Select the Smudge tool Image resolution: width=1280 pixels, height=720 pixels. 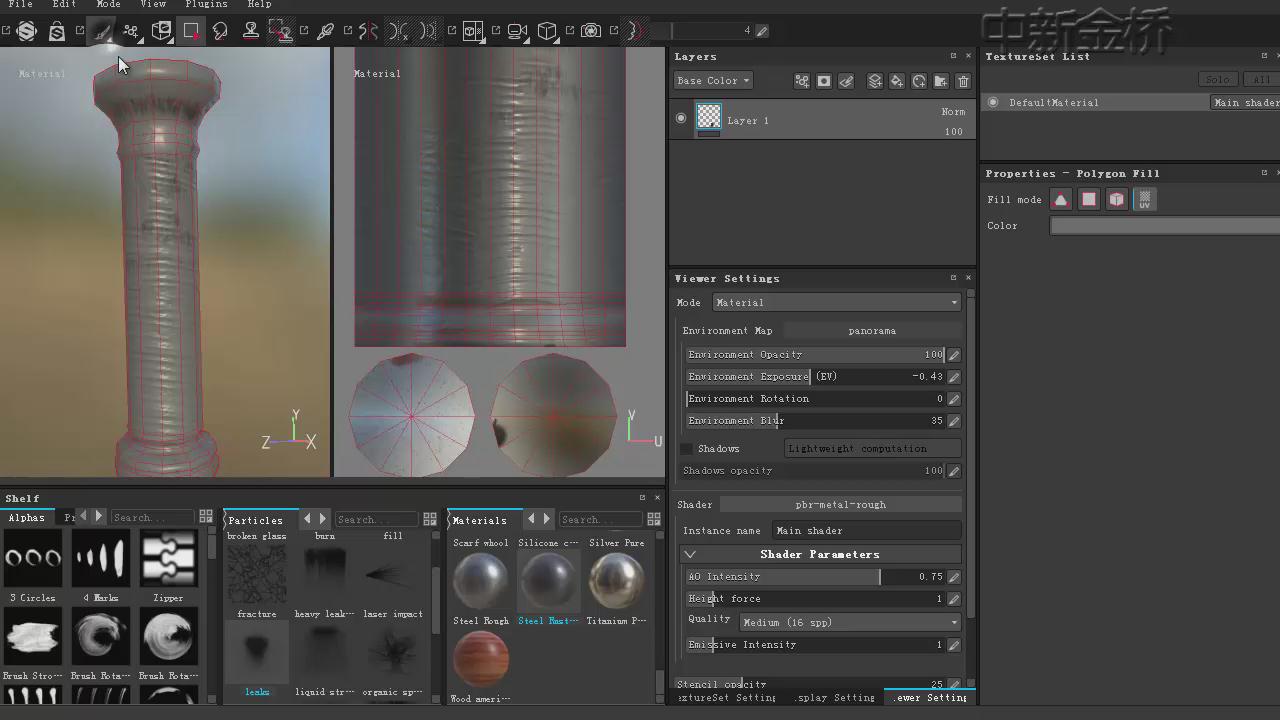[x=221, y=31]
